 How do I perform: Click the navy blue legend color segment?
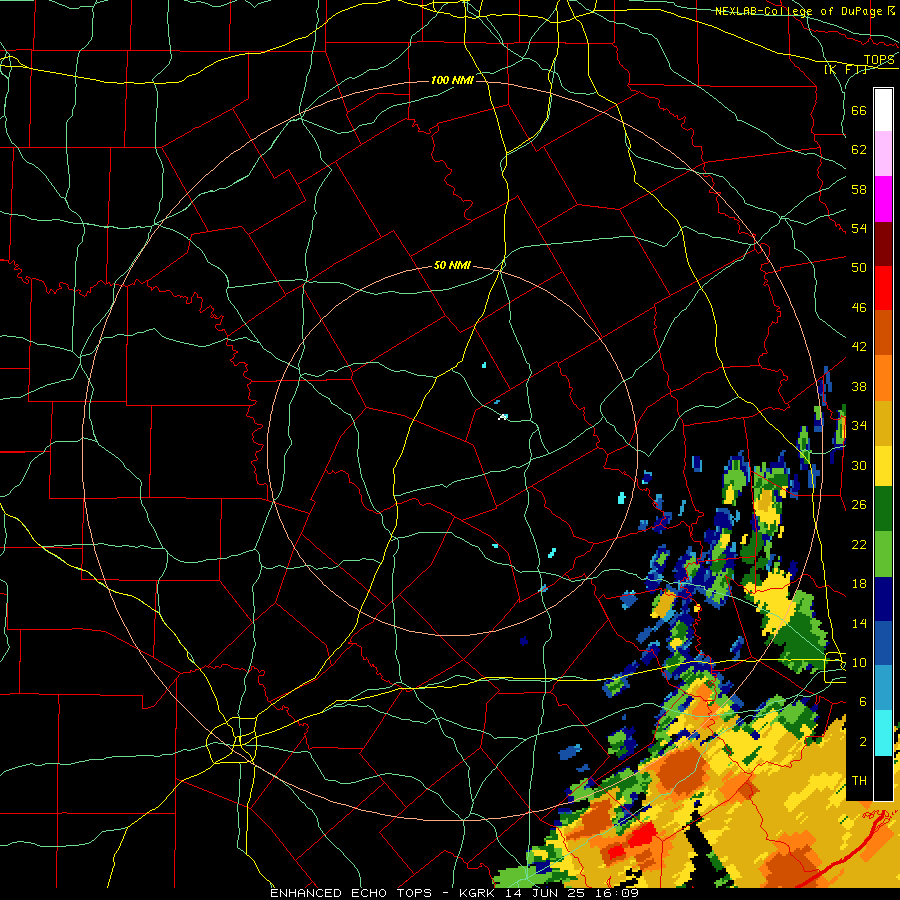pos(883,599)
